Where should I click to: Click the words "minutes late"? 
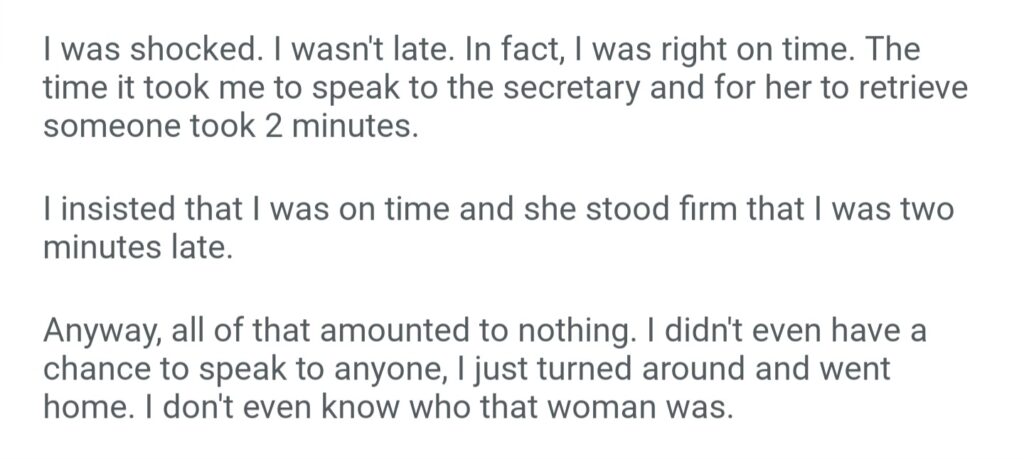click(x=136, y=249)
